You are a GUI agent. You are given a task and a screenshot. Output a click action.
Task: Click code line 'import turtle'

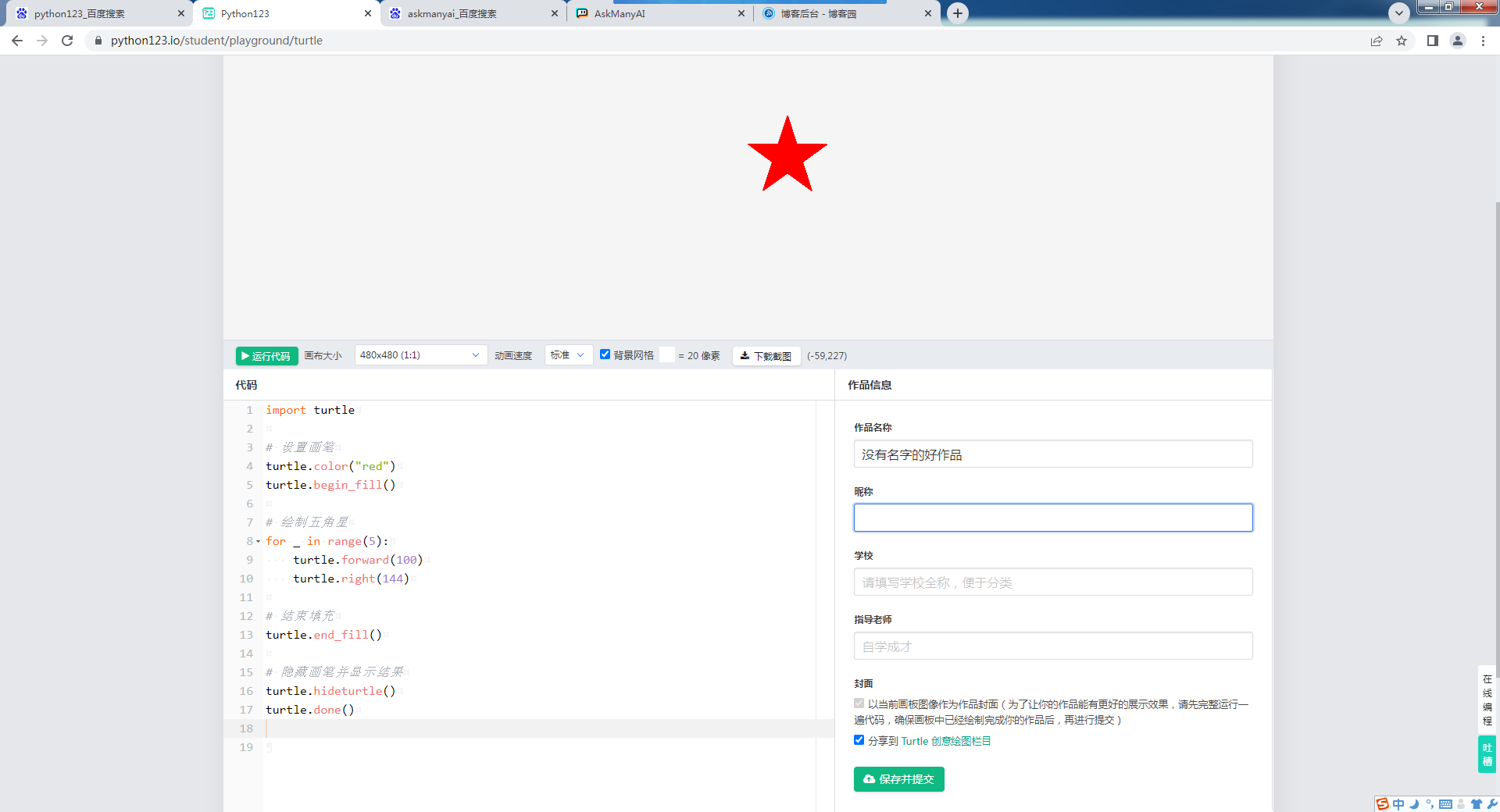[x=310, y=410]
